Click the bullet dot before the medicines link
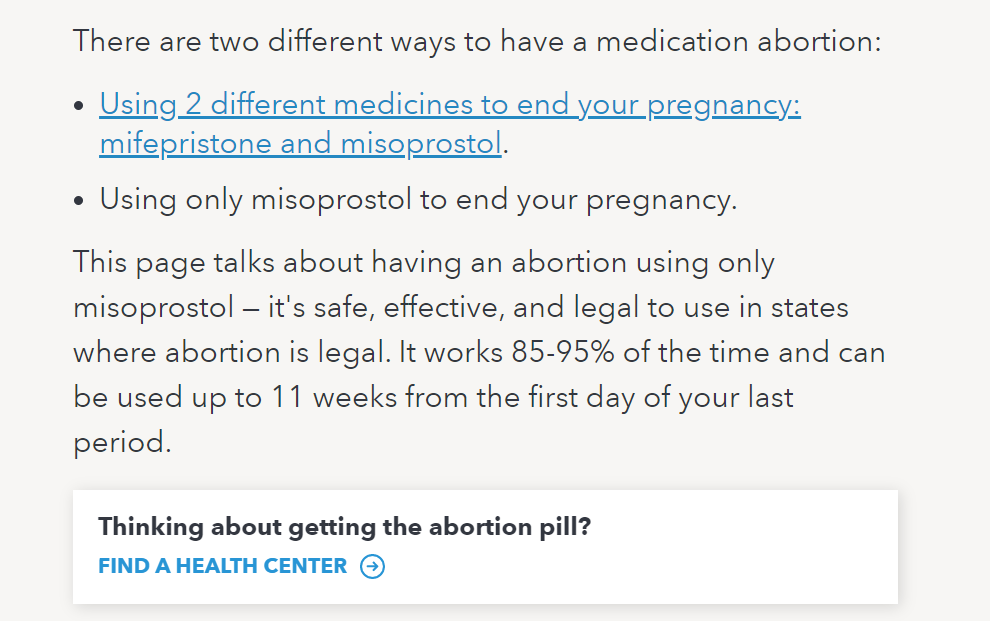The height and width of the screenshot is (621, 990). click(80, 105)
